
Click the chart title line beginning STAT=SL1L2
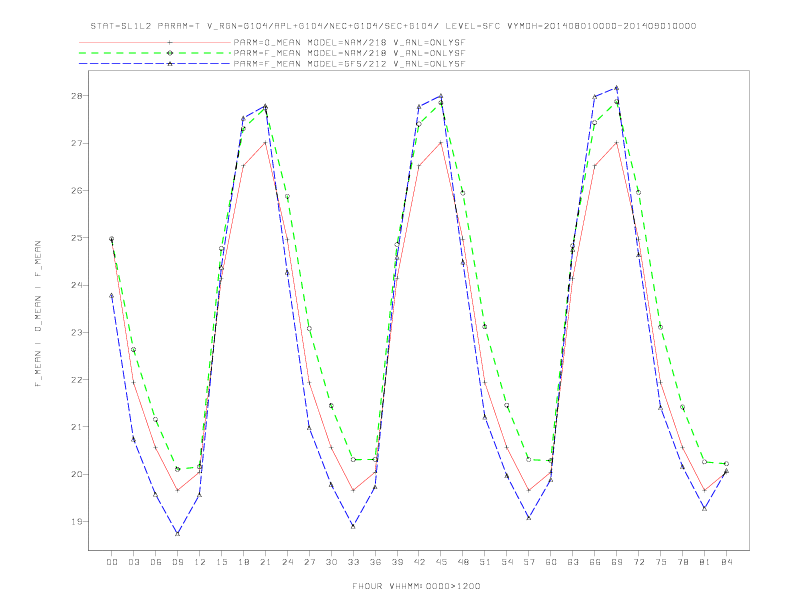click(x=393, y=26)
